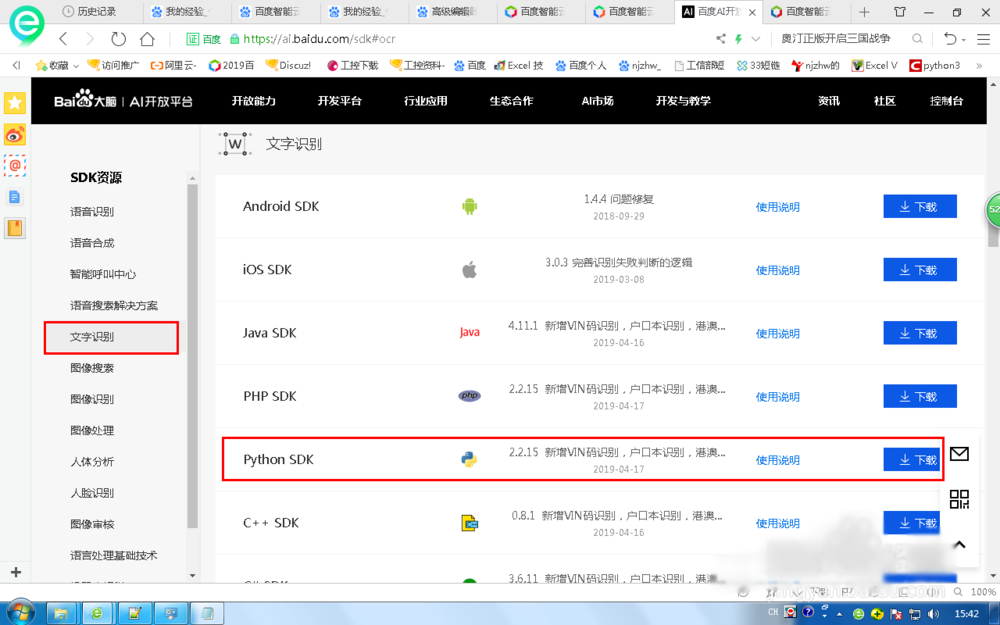1000x625 pixels.
Task: Open 开放能力 menu
Action: click(x=253, y=101)
